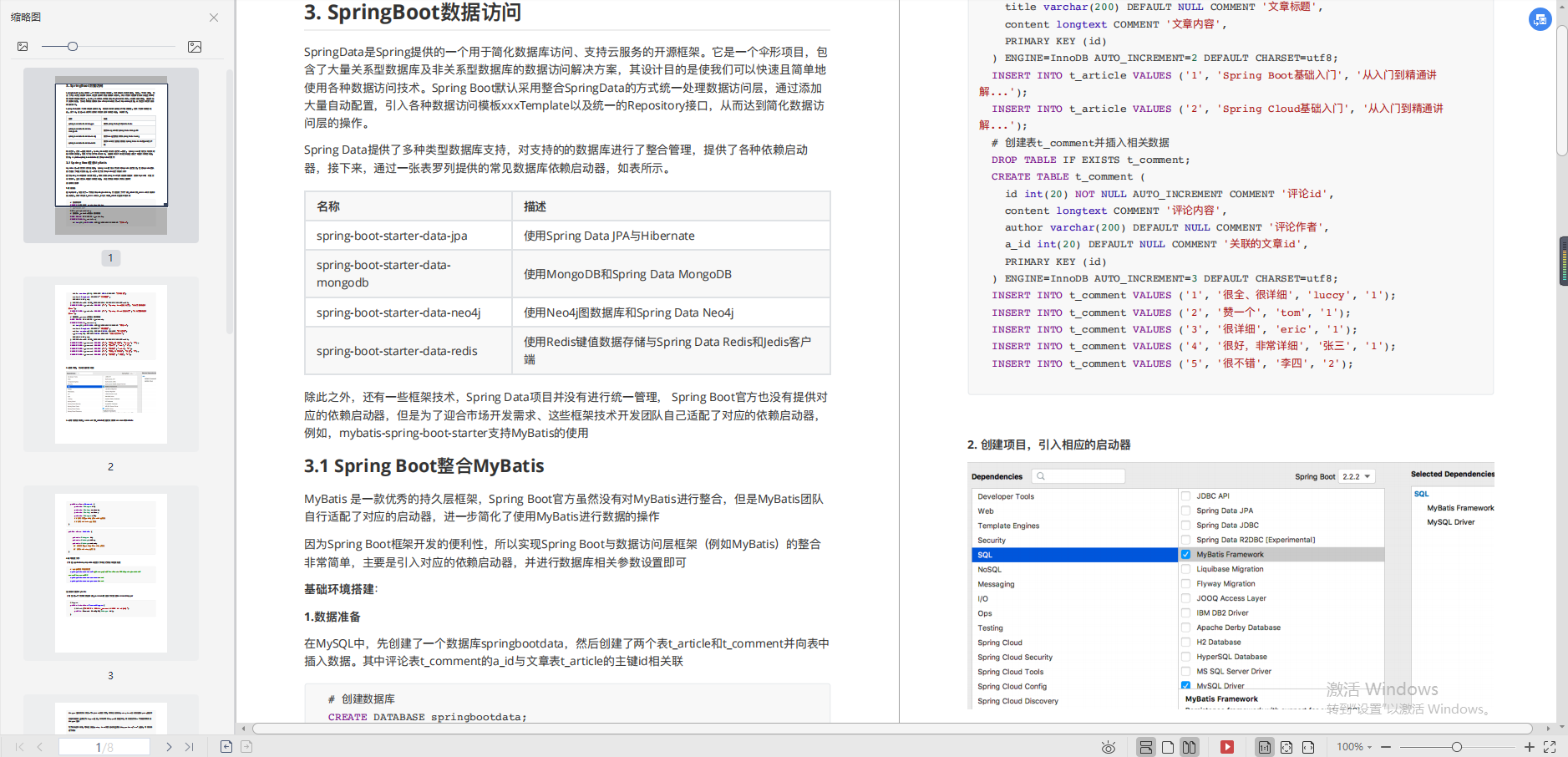This screenshot has width=1568, height=757.
Task: Zoom out with the minus button
Action: coord(1386,747)
